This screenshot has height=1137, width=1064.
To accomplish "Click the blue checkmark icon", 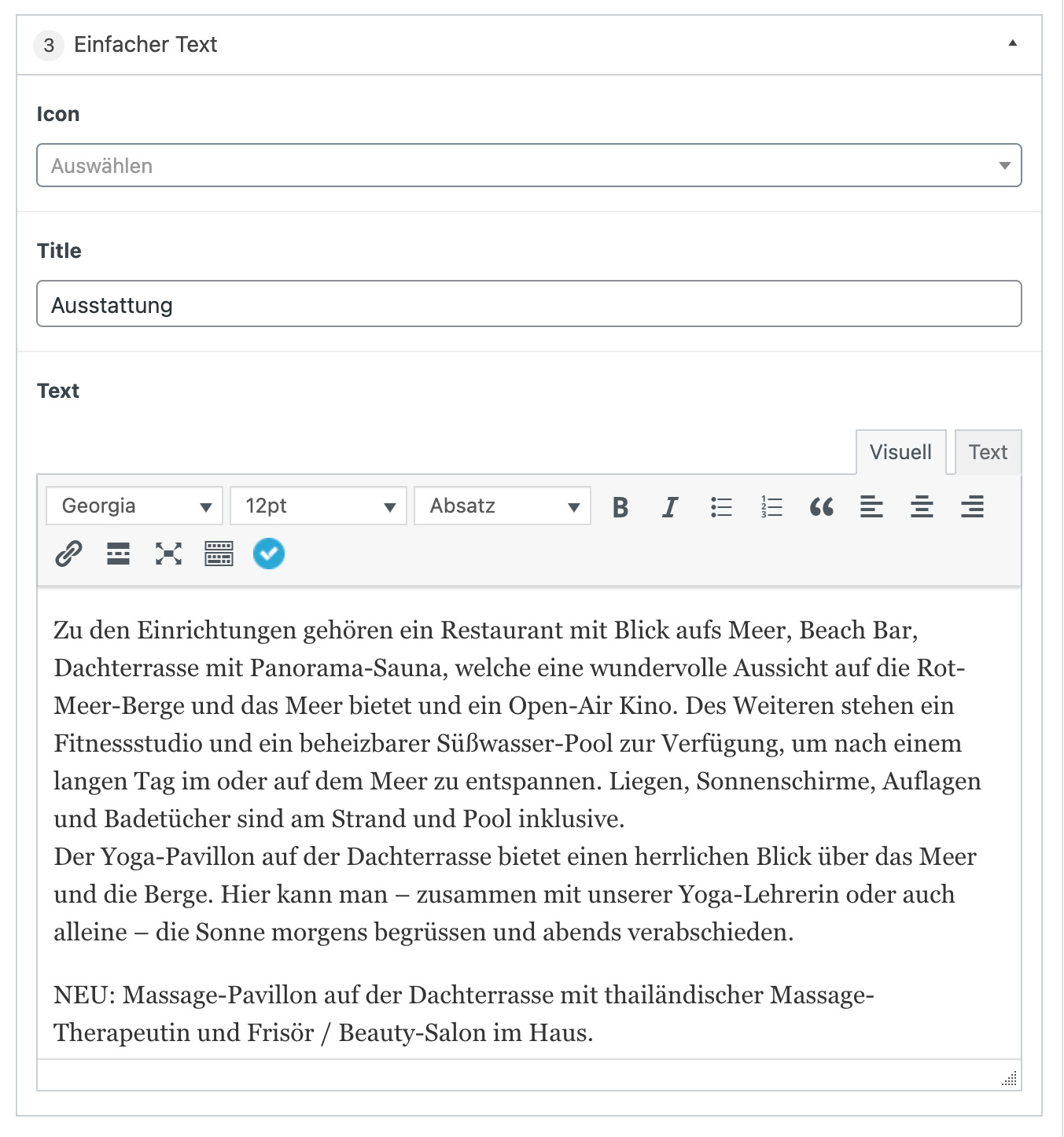I will click(x=269, y=554).
